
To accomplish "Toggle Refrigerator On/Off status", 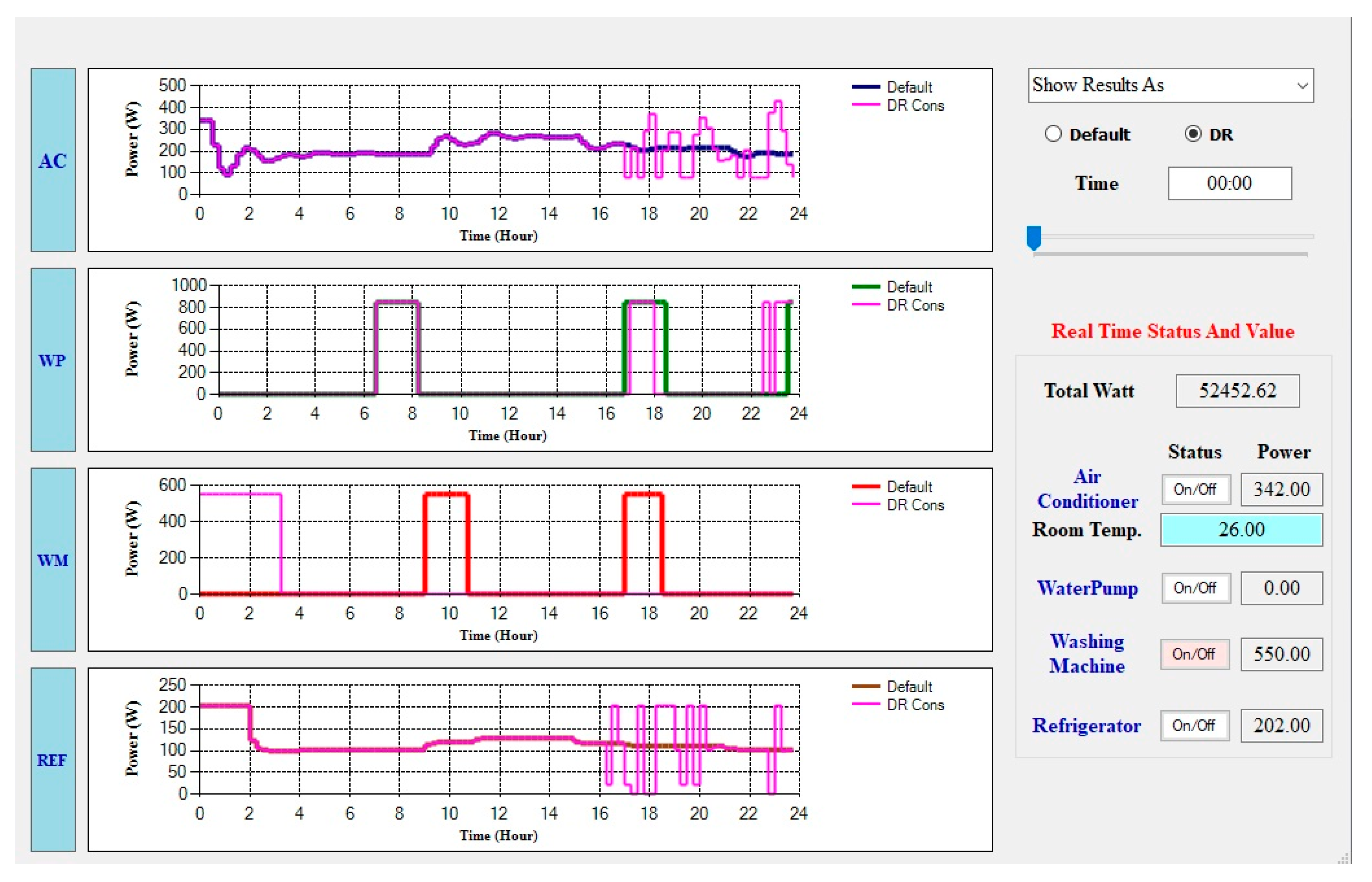I will [x=1194, y=726].
